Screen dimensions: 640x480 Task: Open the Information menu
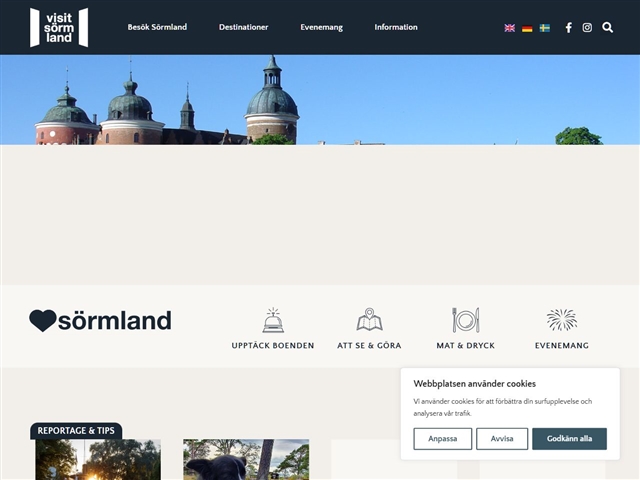[396, 27]
